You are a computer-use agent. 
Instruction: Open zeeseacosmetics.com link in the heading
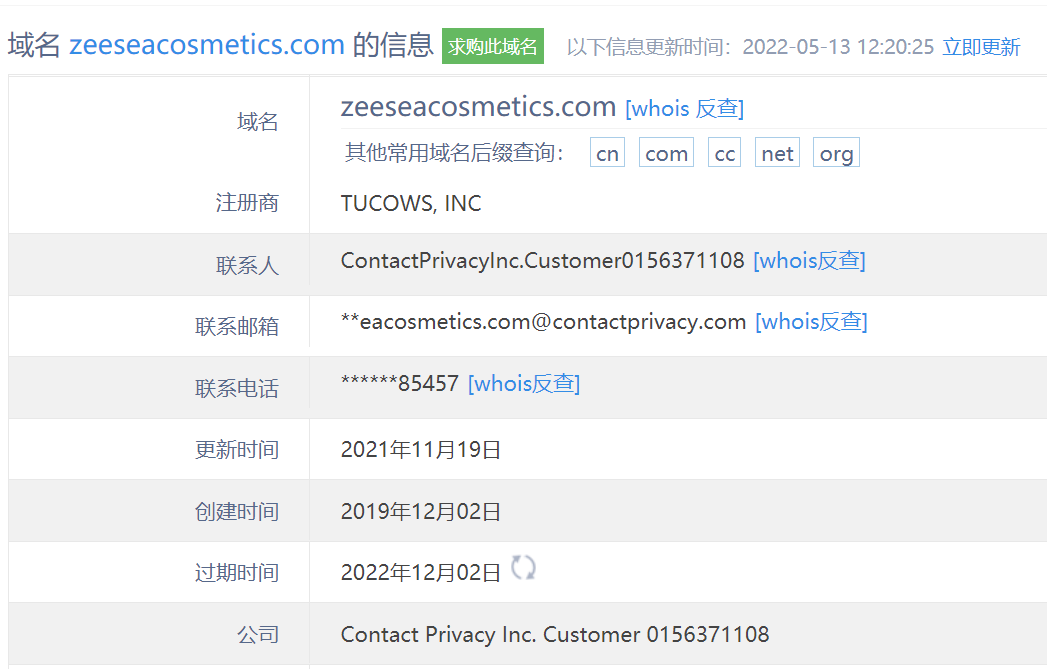tap(207, 45)
